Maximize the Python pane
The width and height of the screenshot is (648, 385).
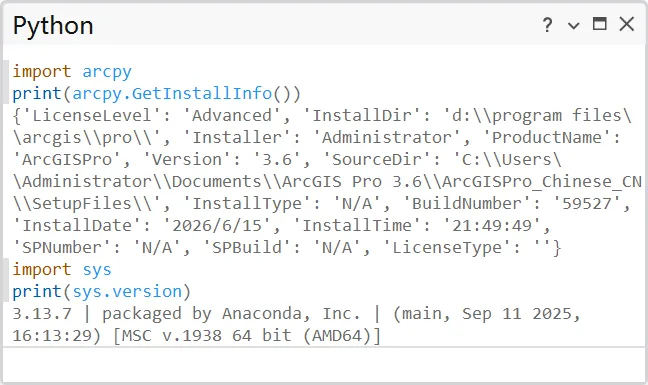(600, 24)
